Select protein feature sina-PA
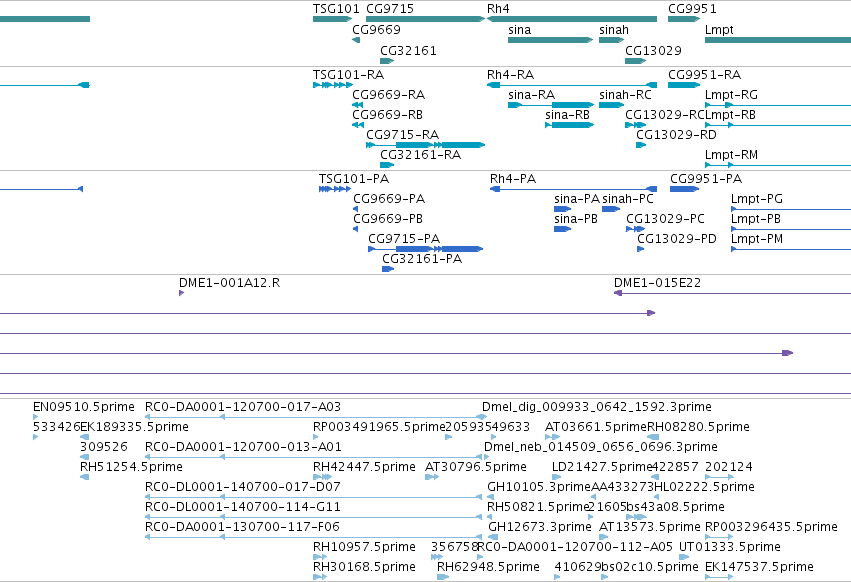Image resolution: width=851 pixels, height=582 pixels. tap(562, 209)
